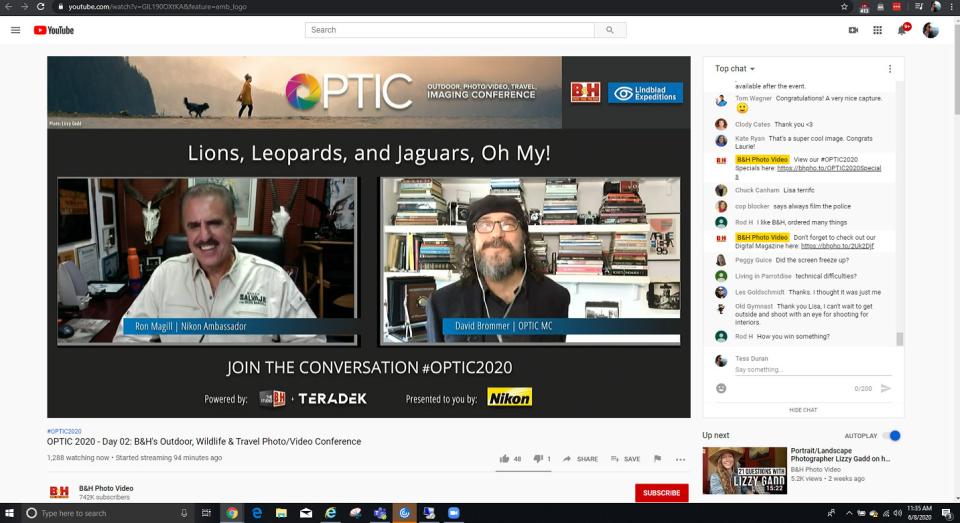The height and width of the screenshot is (523, 960).
Task: Open Zoom from the taskbar
Action: (x=454, y=513)
